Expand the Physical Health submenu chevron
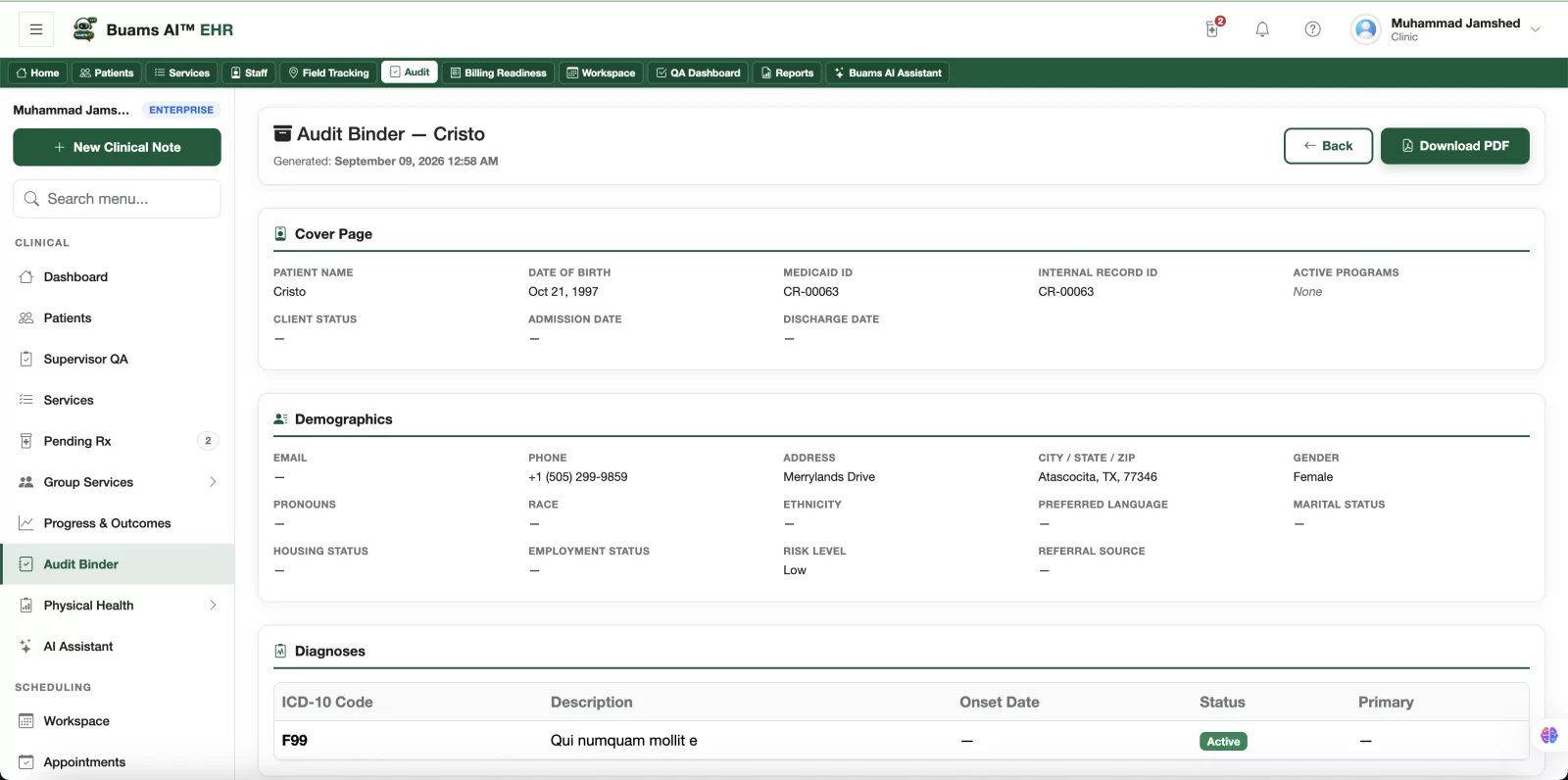This screenshot has width=1568, height=780. [213, 606]
